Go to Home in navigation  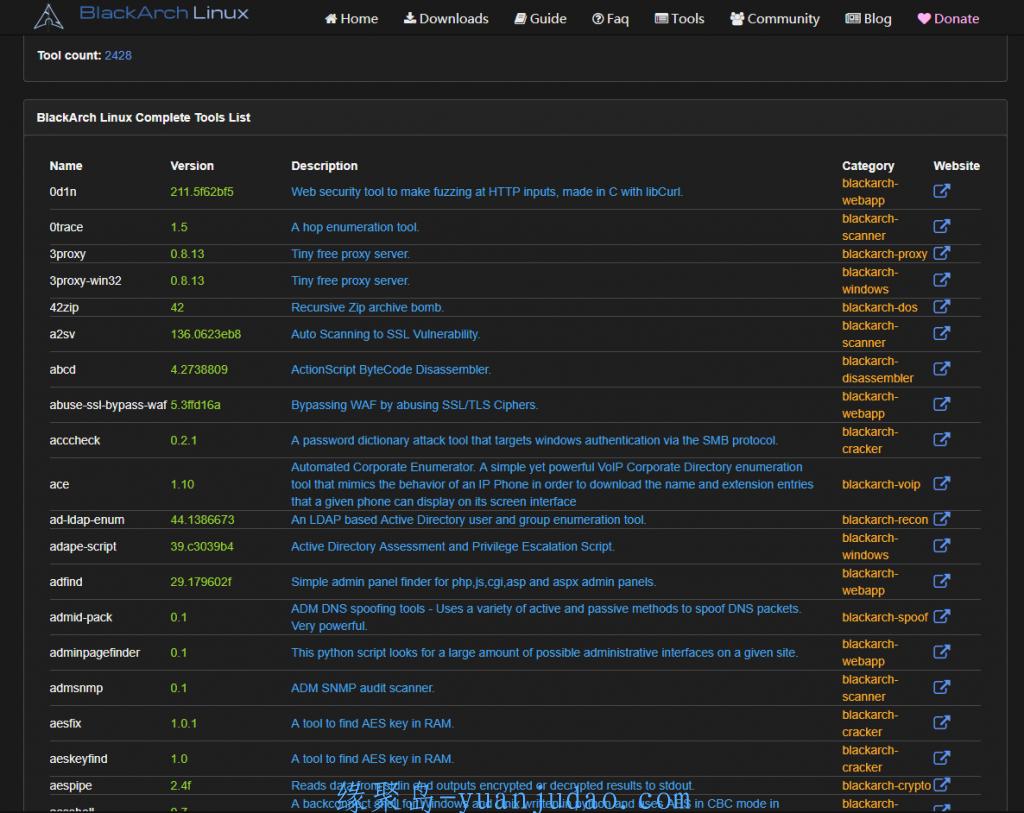[351, 18]
